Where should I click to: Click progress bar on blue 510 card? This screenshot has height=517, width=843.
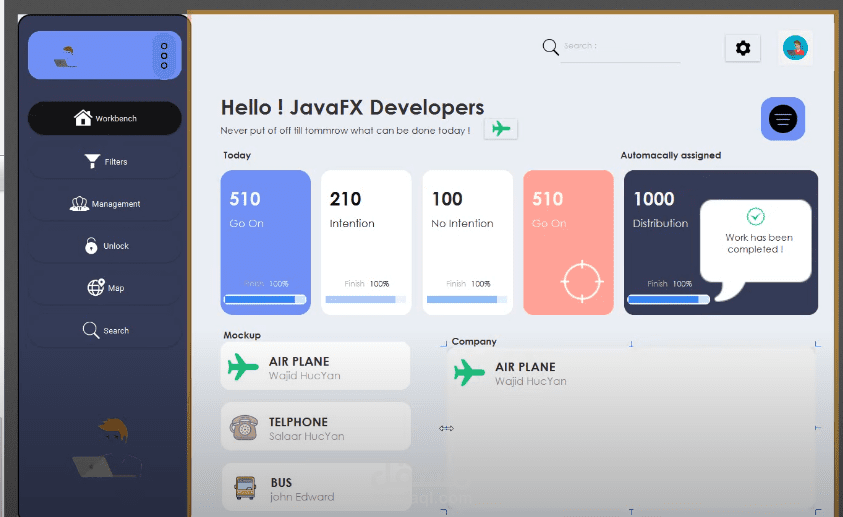tap(265, 299)
